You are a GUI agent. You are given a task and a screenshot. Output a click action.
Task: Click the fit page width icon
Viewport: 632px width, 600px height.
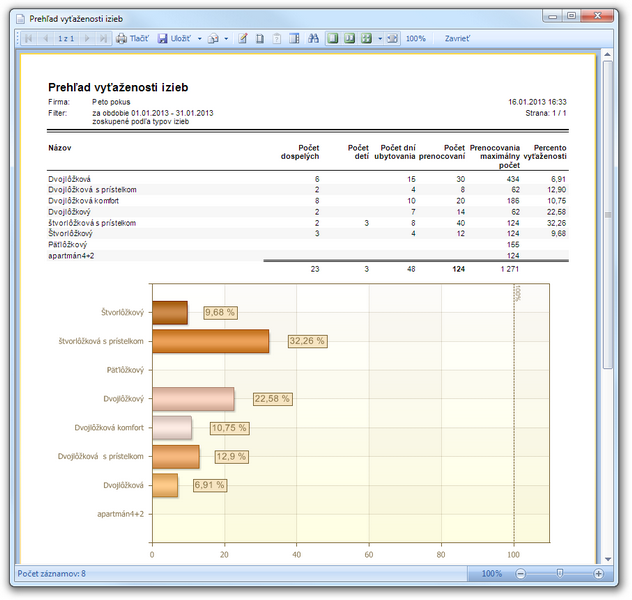[392, 39]
